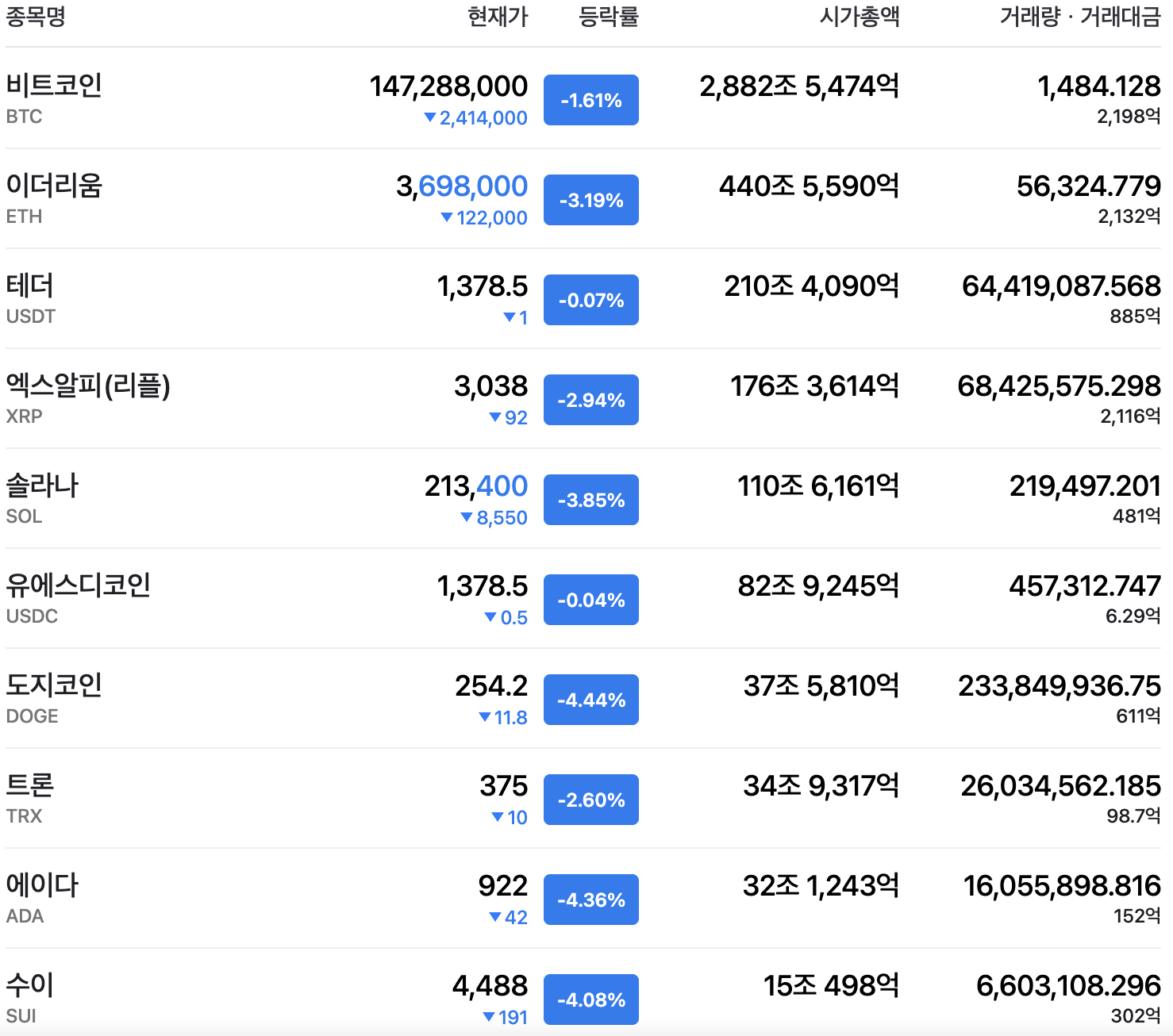Open the 트론 coin name
This screenshot has height=1036, width=1173.
(30, 785)
